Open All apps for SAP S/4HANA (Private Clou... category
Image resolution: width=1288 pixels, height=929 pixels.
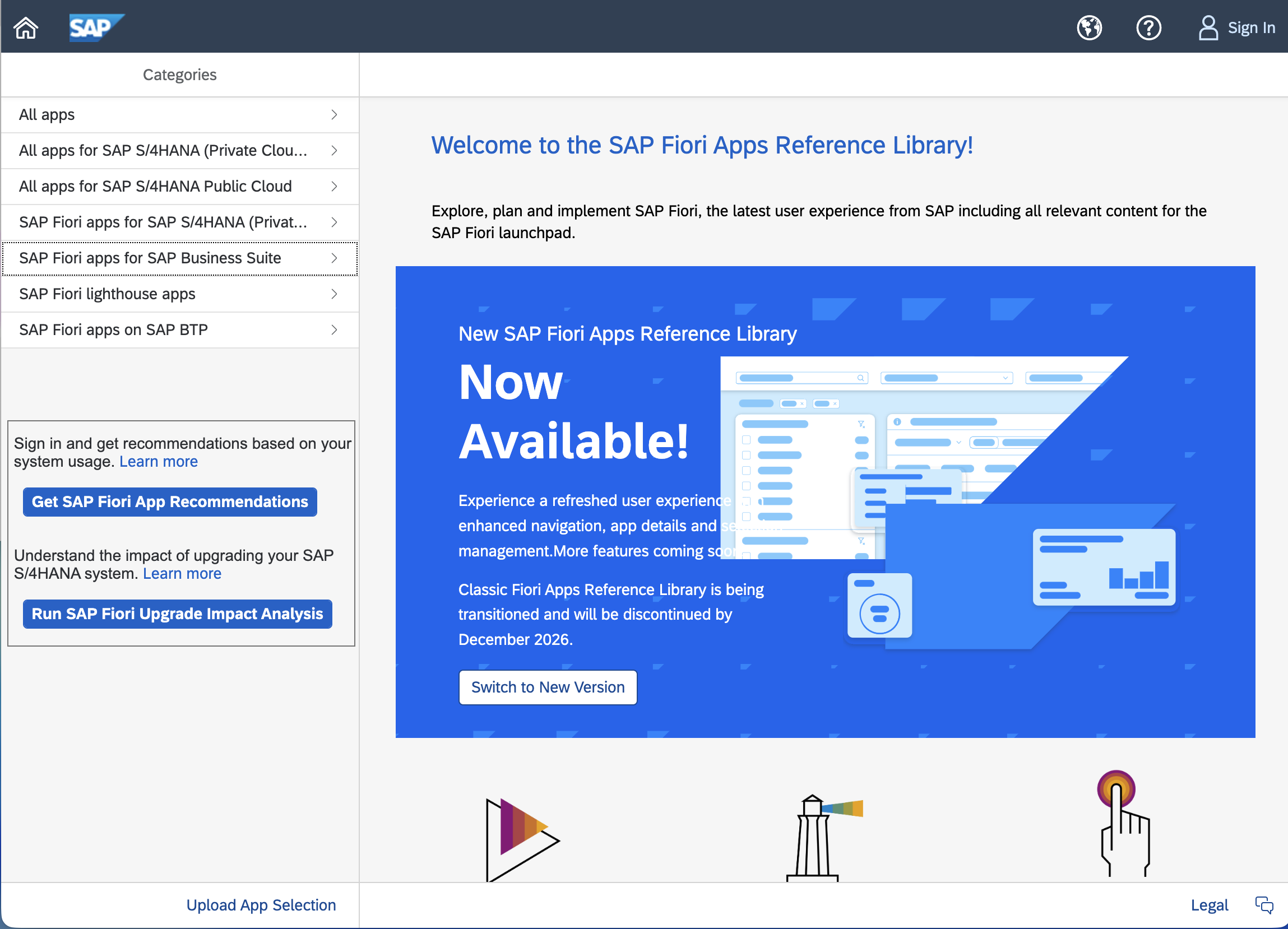(179, 151)
